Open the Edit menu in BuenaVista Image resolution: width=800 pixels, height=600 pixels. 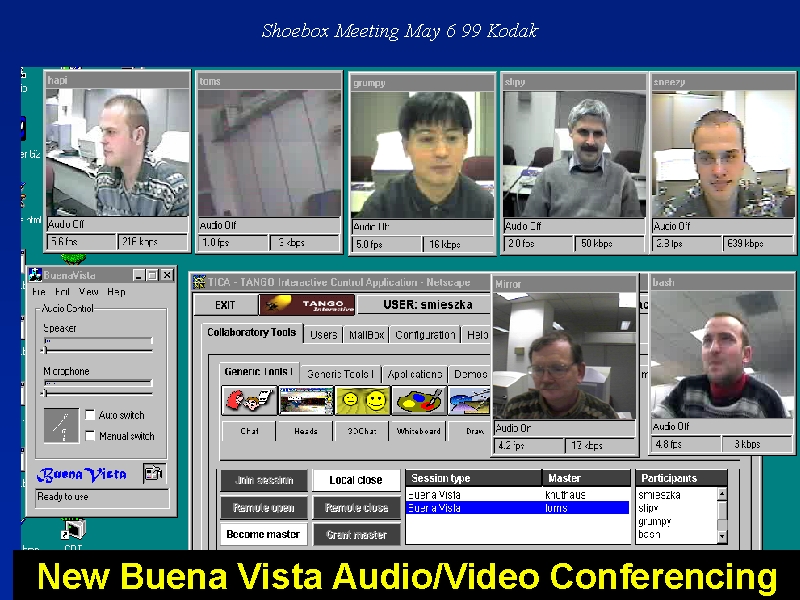62,292
